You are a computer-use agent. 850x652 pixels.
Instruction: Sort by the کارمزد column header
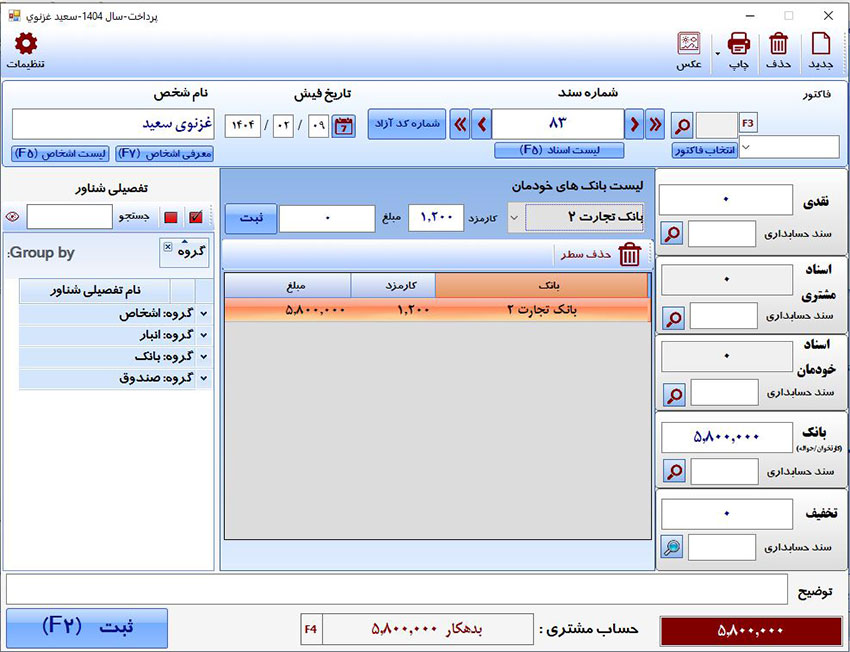pyautogui.click(x=393, y=286)
